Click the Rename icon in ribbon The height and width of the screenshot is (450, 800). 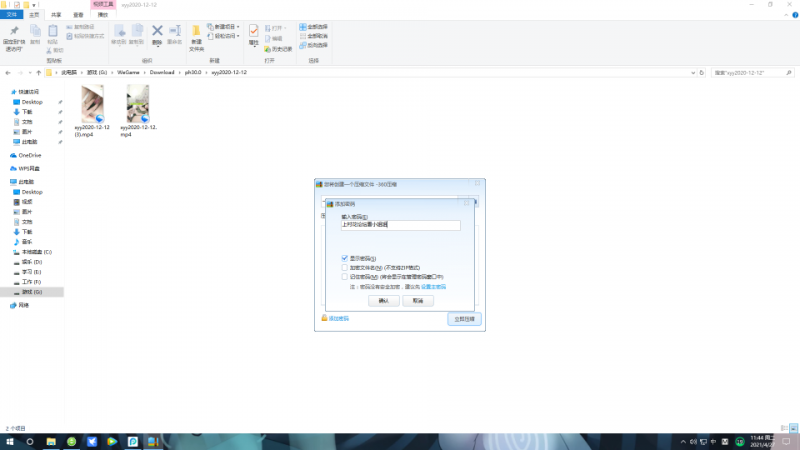[175, 34]
